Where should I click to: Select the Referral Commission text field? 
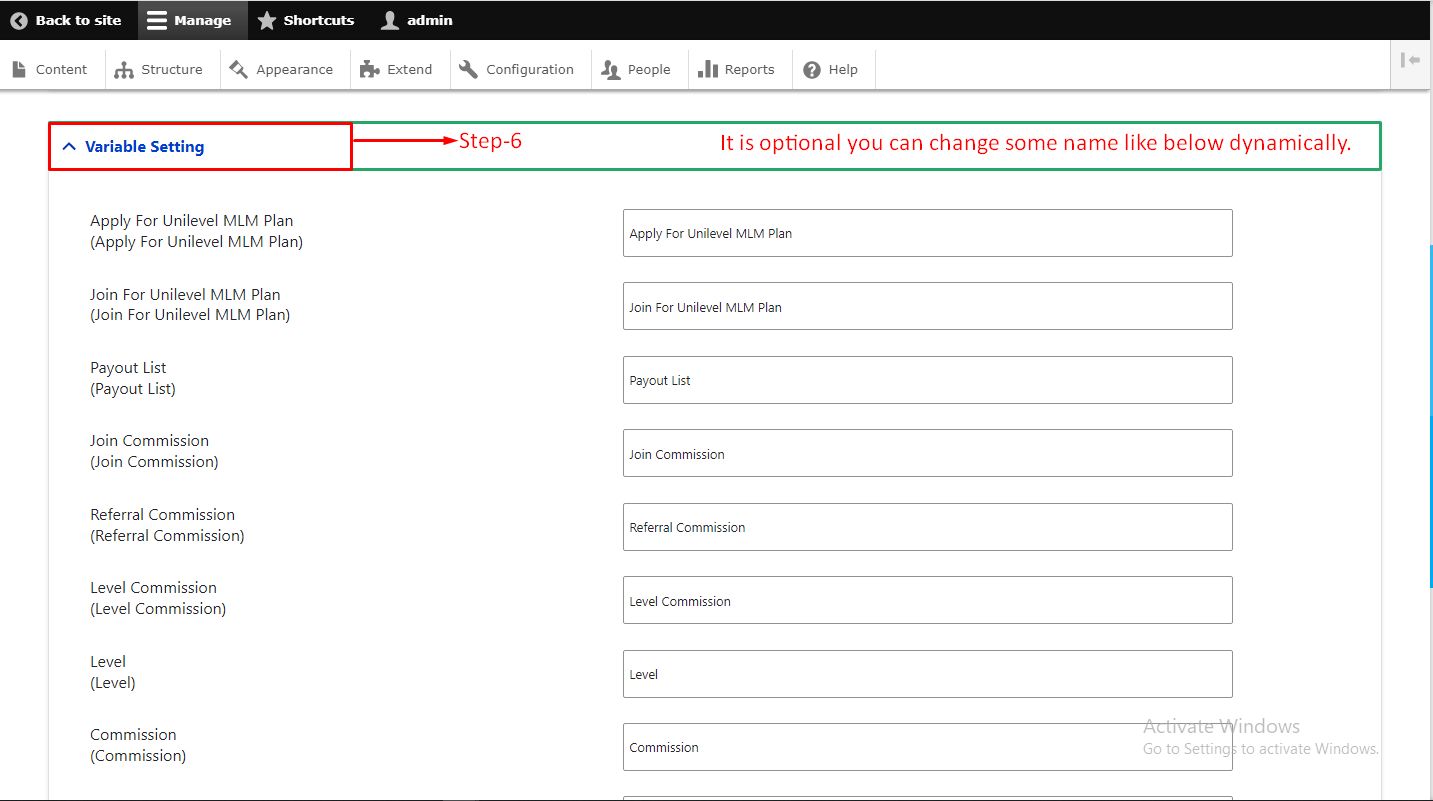click(927, 527)
